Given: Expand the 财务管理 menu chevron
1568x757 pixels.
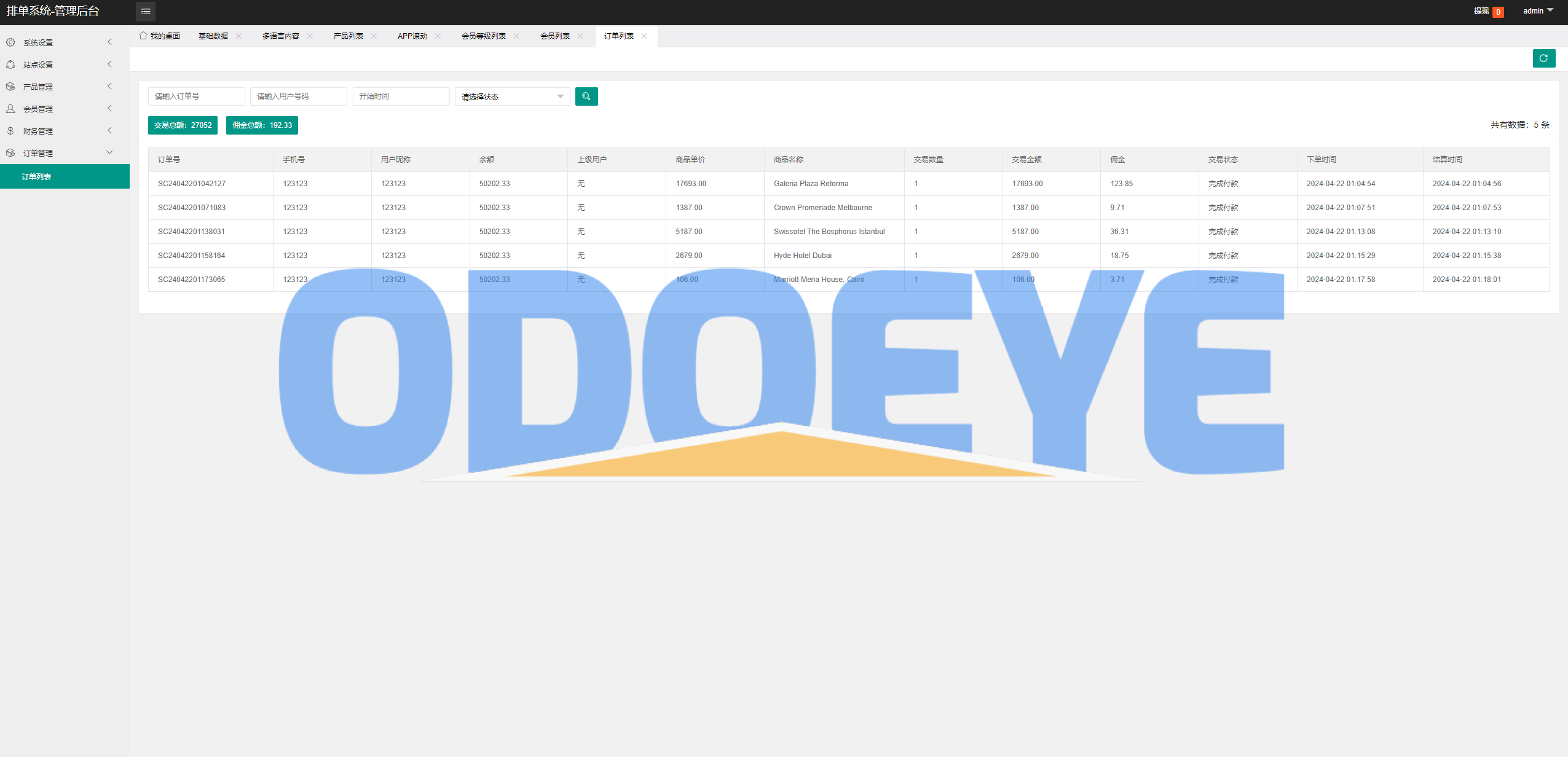Looking at the screenshot, I should pos(110,131).
